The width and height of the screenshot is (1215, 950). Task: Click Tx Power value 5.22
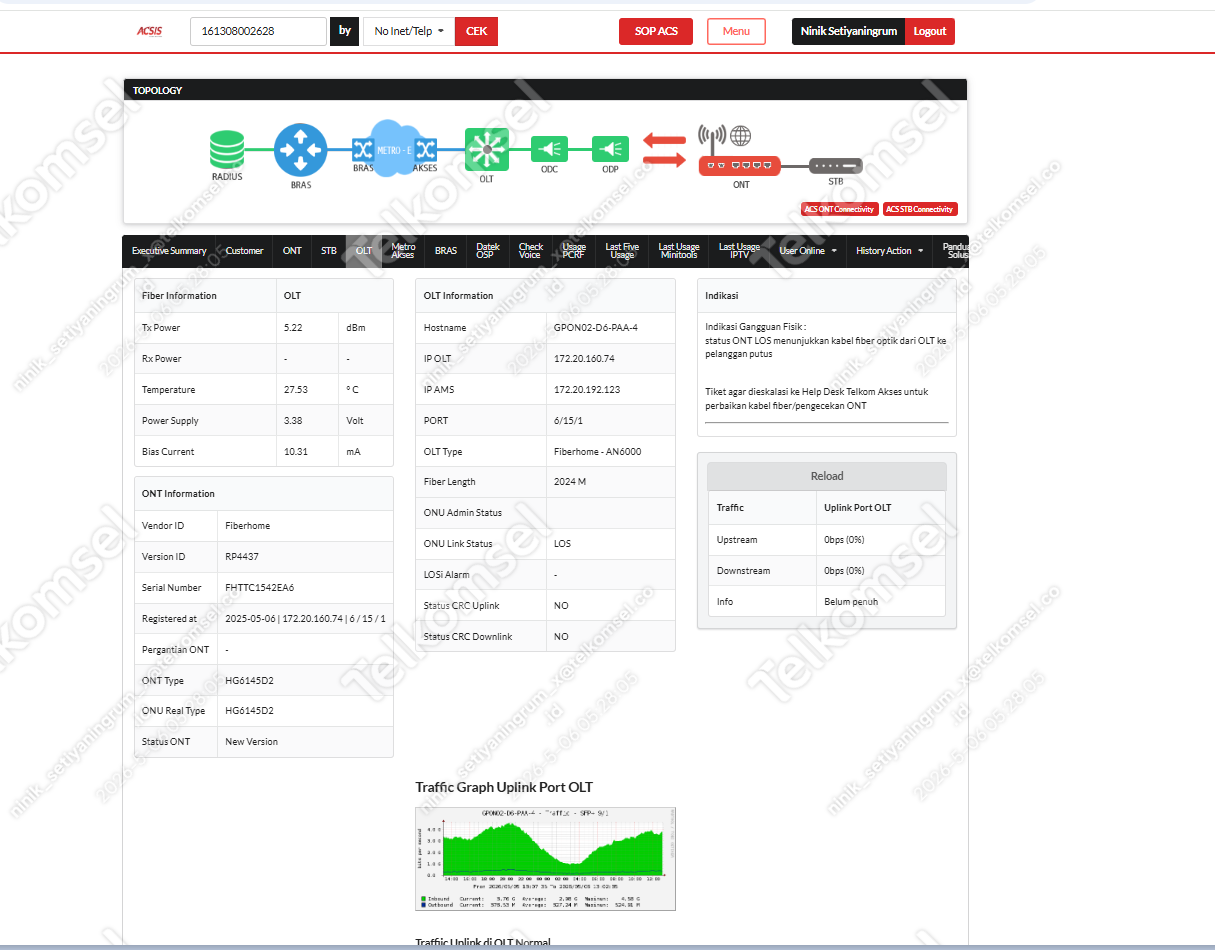293,328
